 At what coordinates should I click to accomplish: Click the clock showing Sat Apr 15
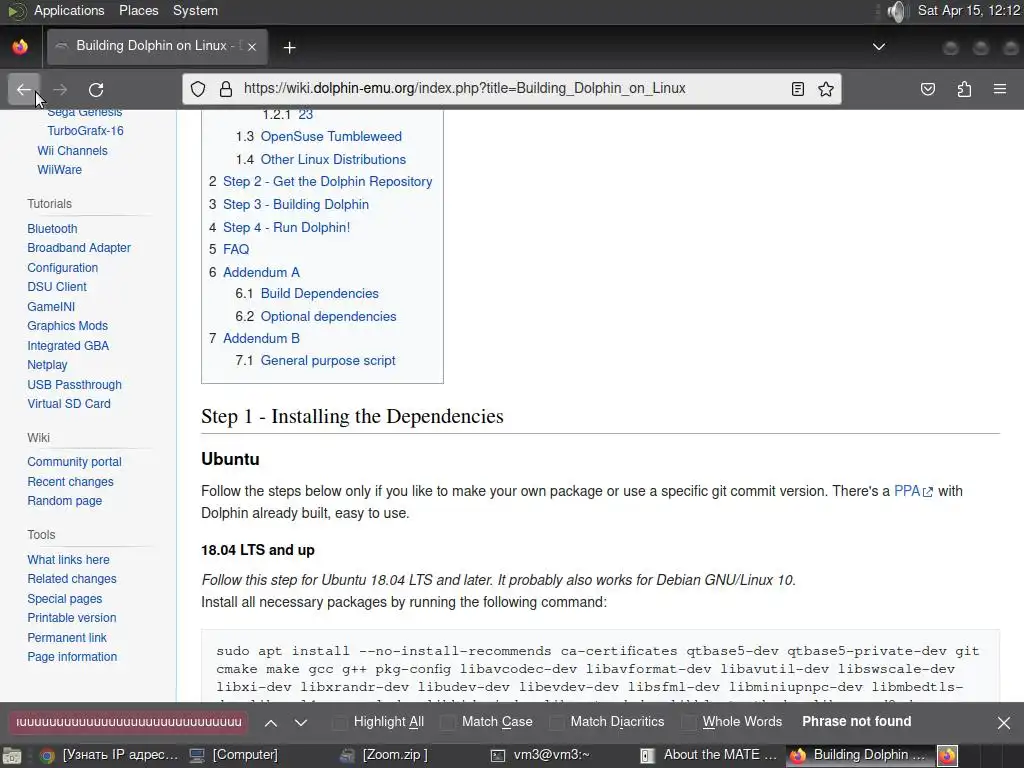click(968, 10)
